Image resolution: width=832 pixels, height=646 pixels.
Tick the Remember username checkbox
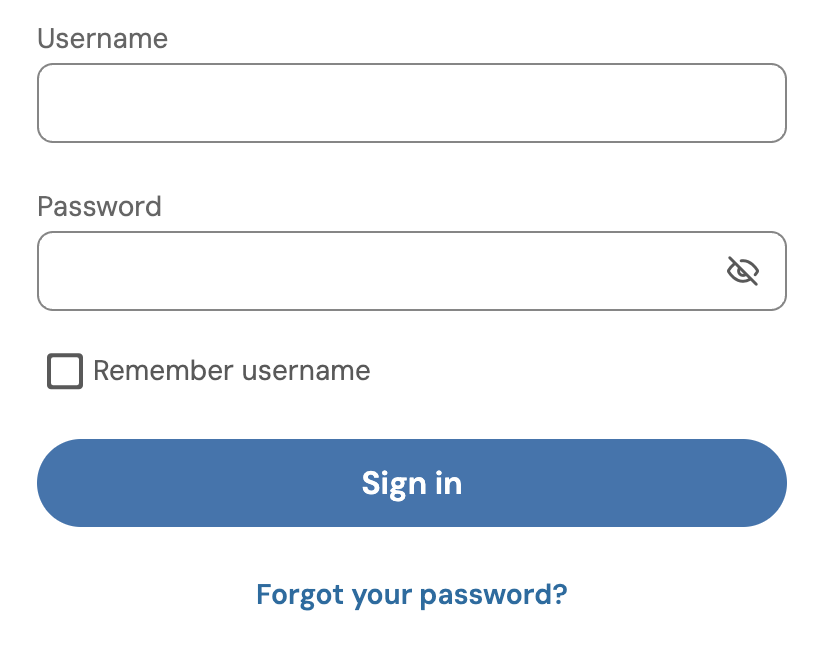[65, 371]
